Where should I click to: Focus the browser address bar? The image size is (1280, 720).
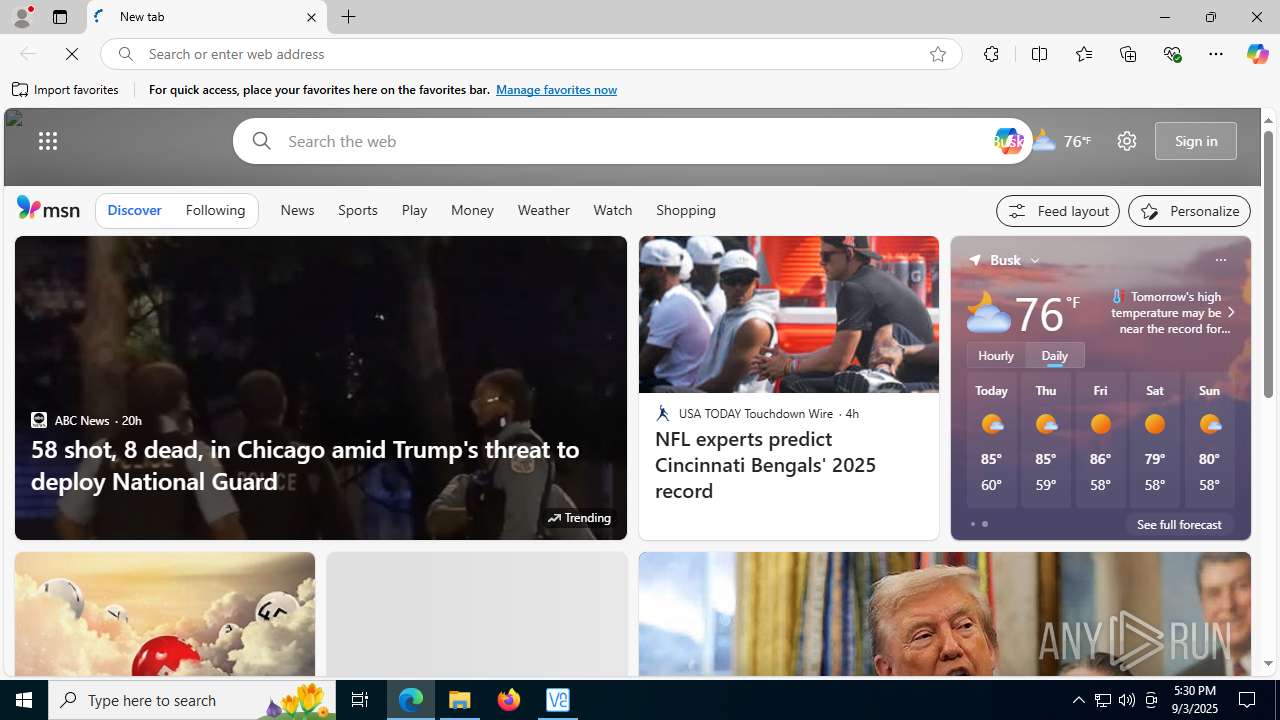click(530, 54)
